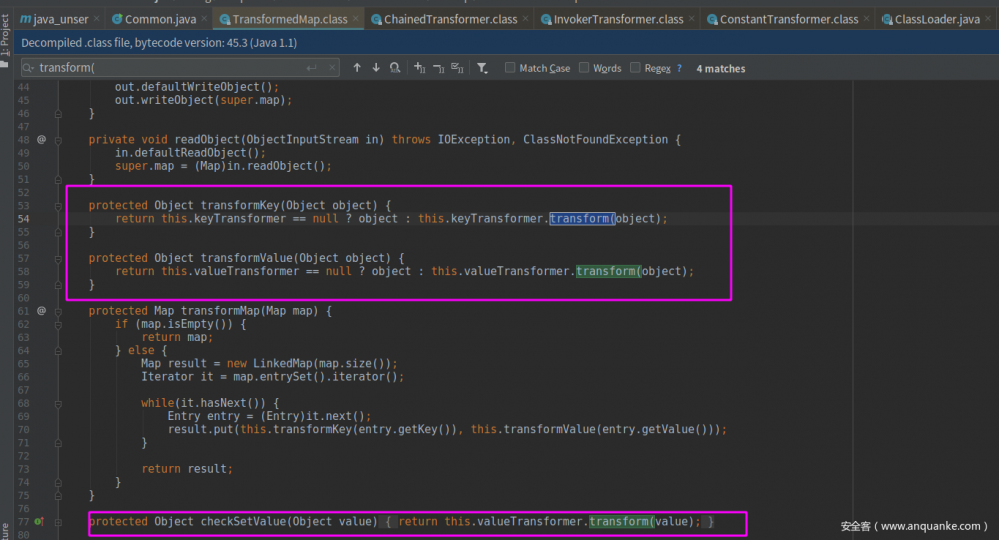Collapse transformKey method fold on line 53
999x540 pixels.
58,206
